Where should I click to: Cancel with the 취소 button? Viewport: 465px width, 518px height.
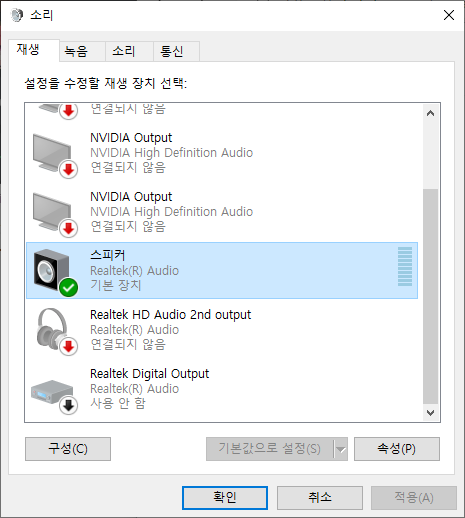(x=320, y=498)
